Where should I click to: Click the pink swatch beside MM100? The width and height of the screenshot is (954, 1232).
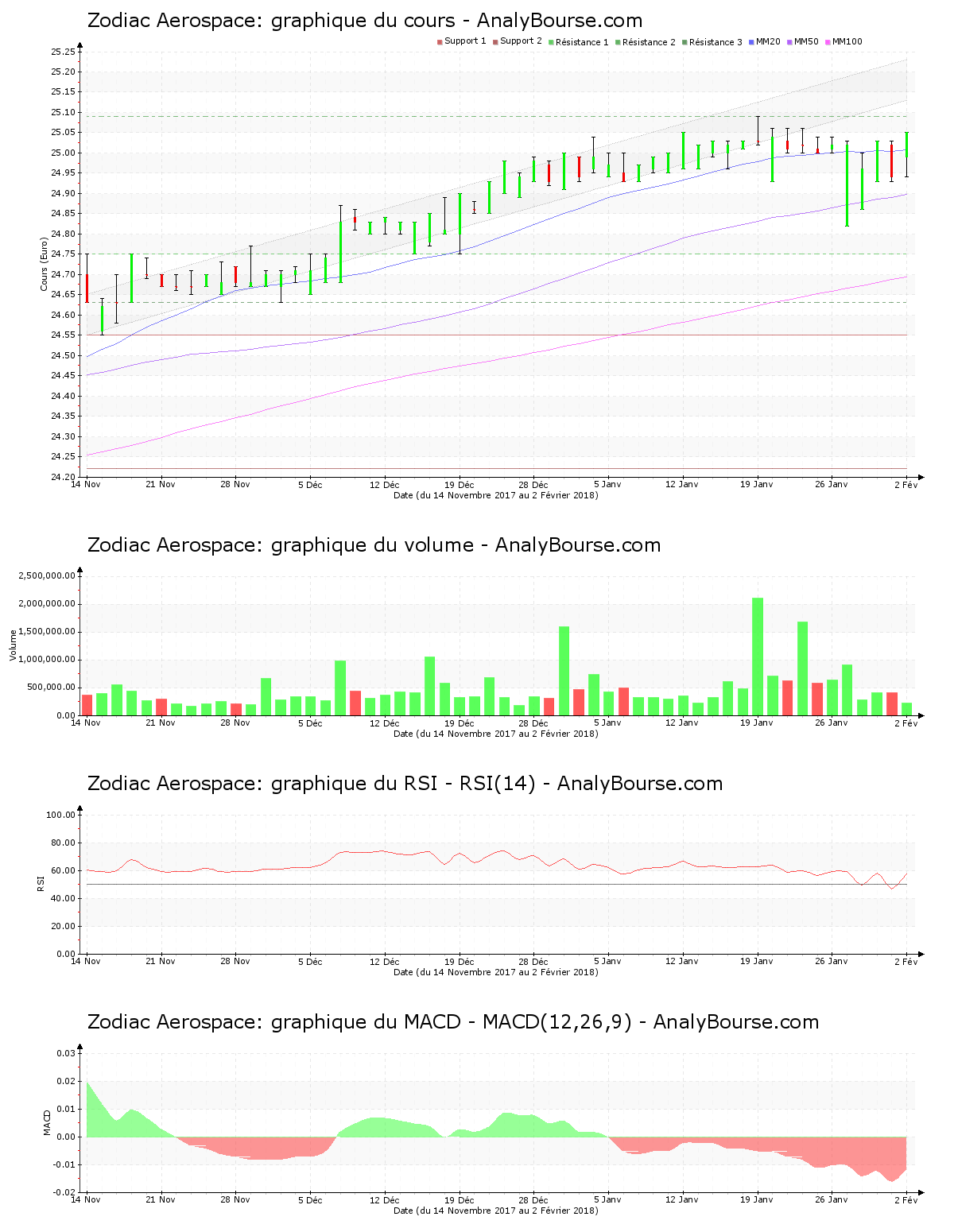(x=828, y=42)
